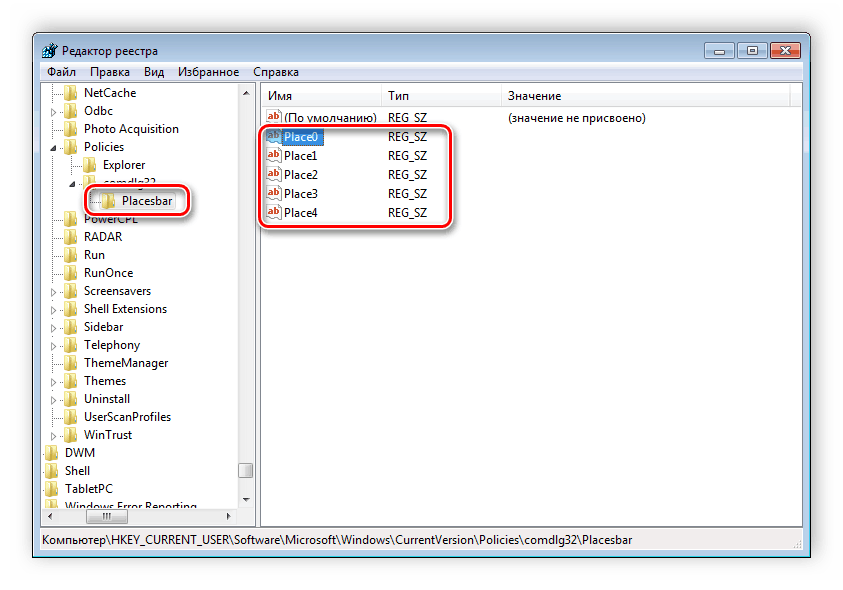Open the Избранное menu
The image size is (843, 590).
[x=208, y=72]
